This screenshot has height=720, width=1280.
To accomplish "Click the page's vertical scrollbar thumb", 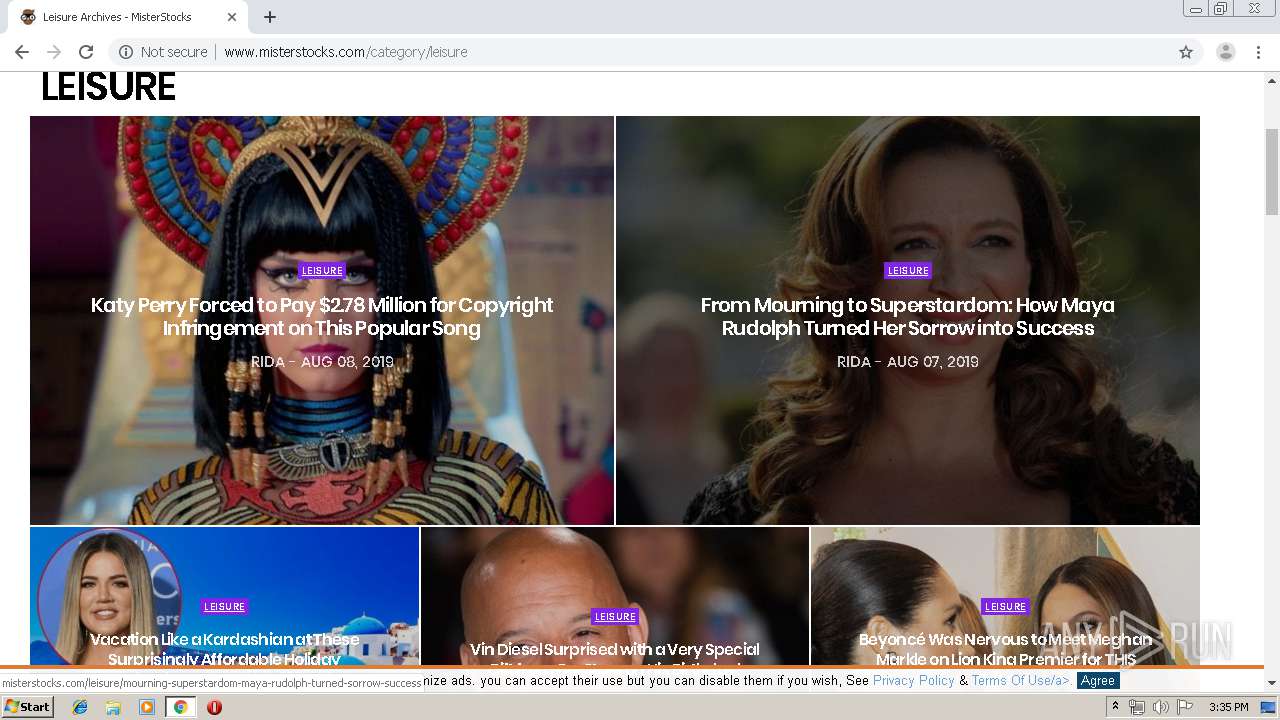I will click(x=1272, y=172).
